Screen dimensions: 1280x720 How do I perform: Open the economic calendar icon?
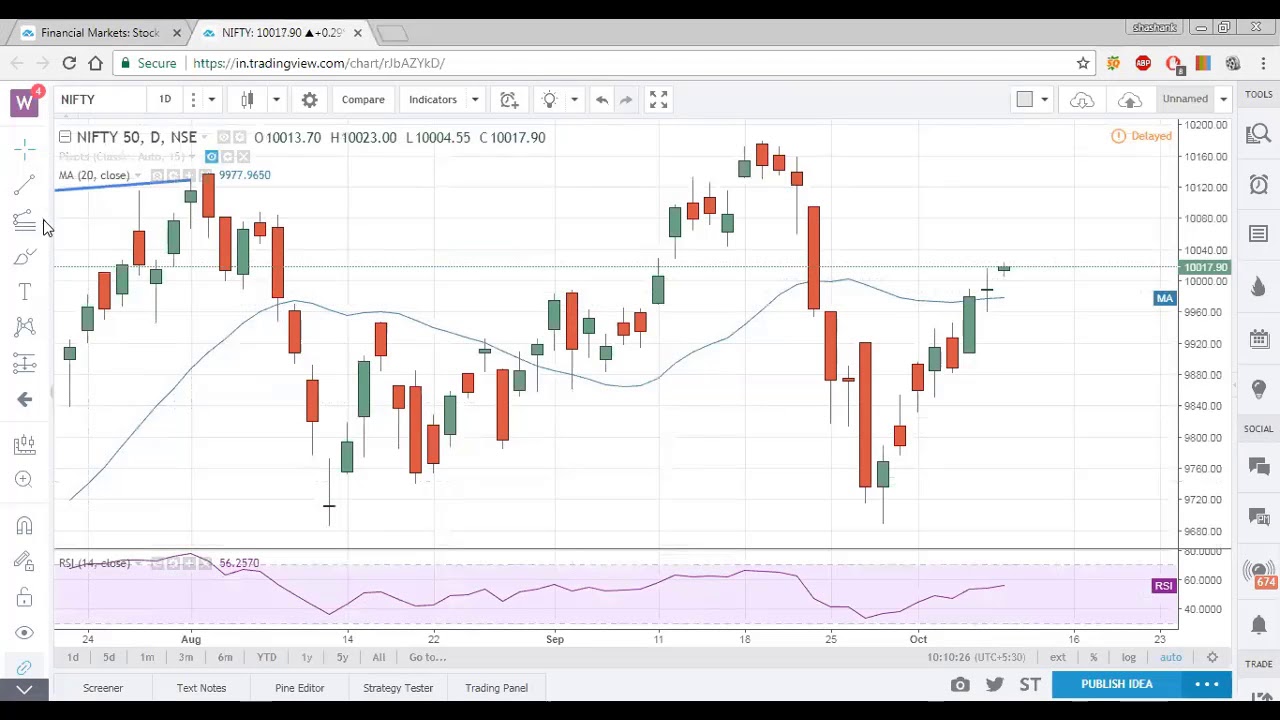click(x=1258, y=338)
